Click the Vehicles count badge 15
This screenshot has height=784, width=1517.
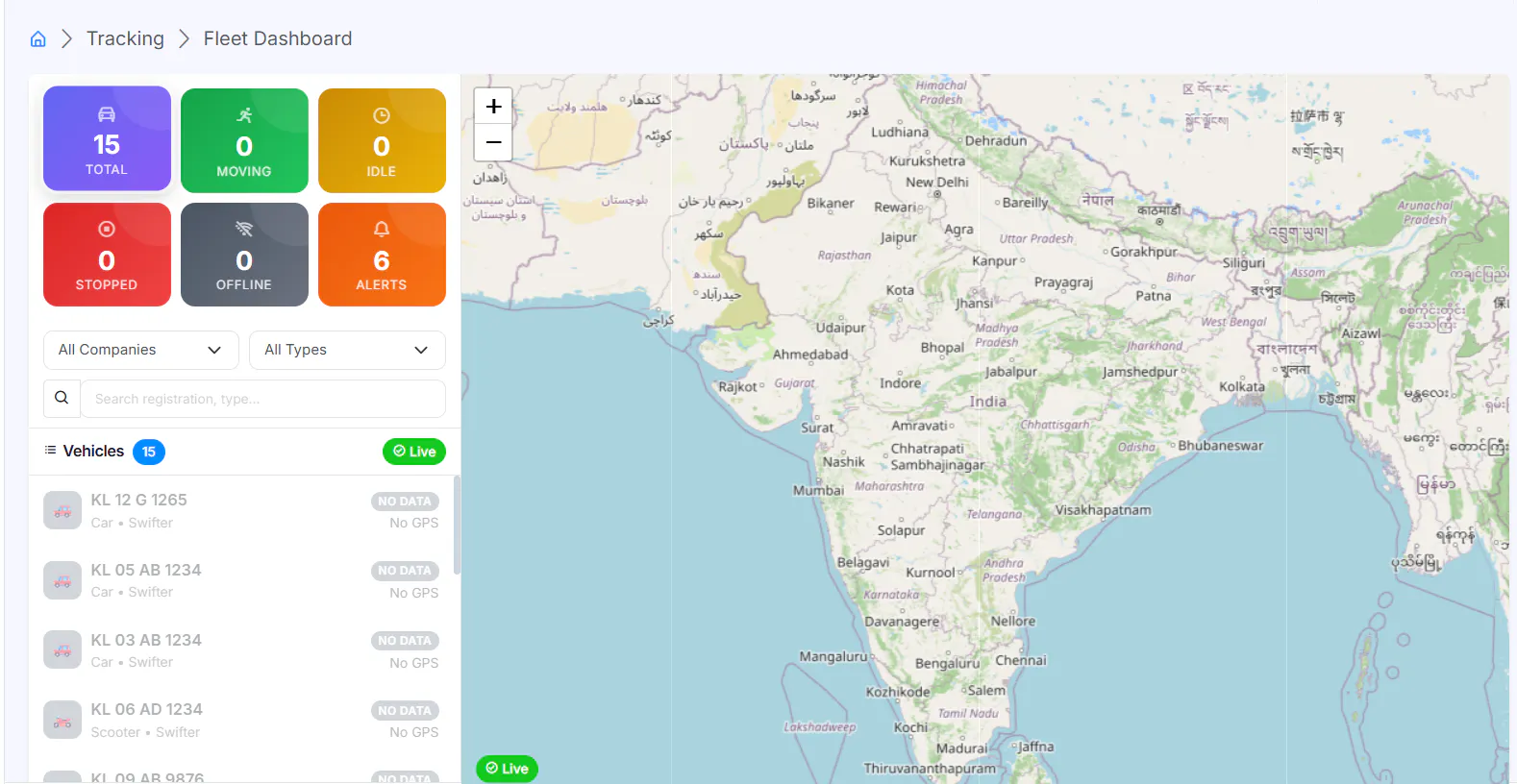[x=149, y=452]
